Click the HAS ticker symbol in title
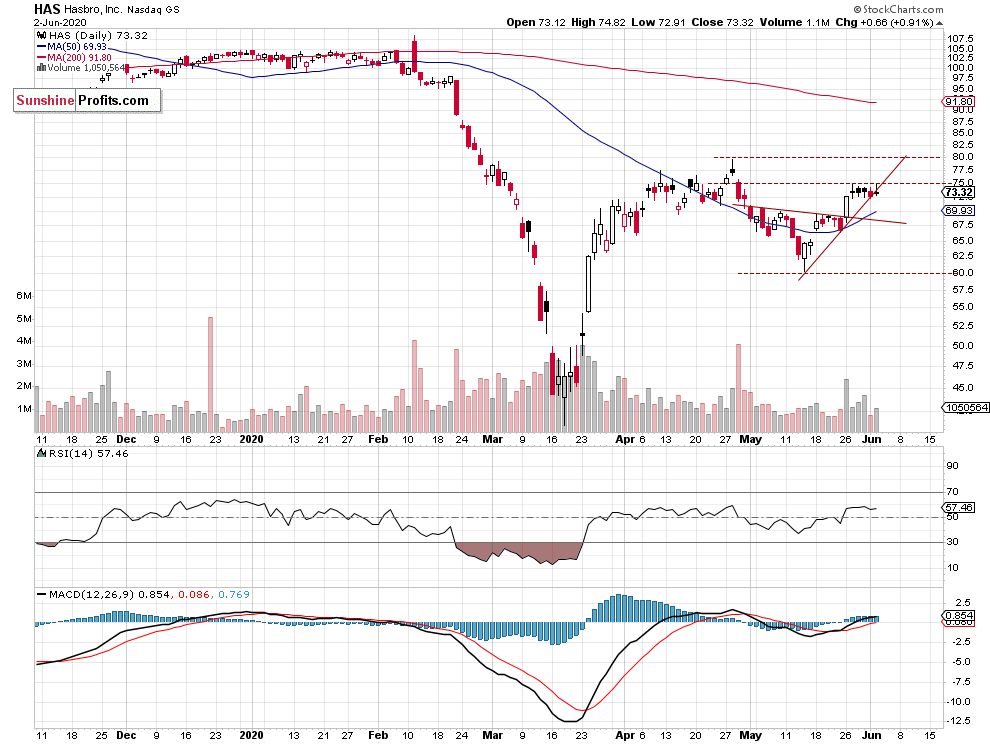 click(47, 9)
